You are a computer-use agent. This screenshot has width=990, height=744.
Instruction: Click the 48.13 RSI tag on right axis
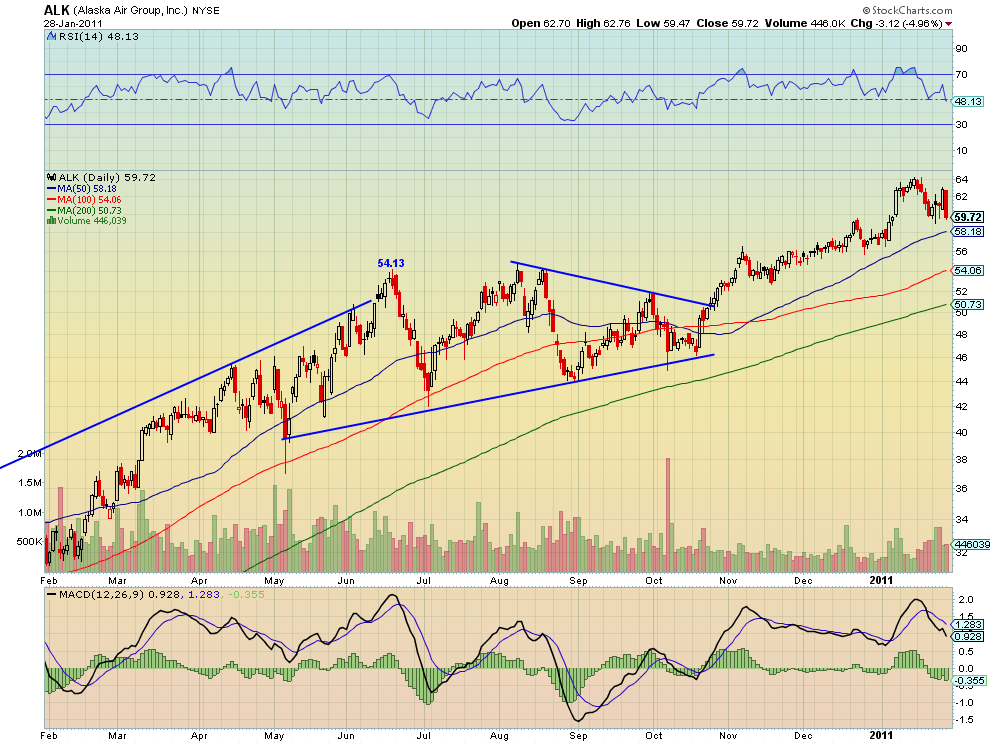[x=967, y=102]
